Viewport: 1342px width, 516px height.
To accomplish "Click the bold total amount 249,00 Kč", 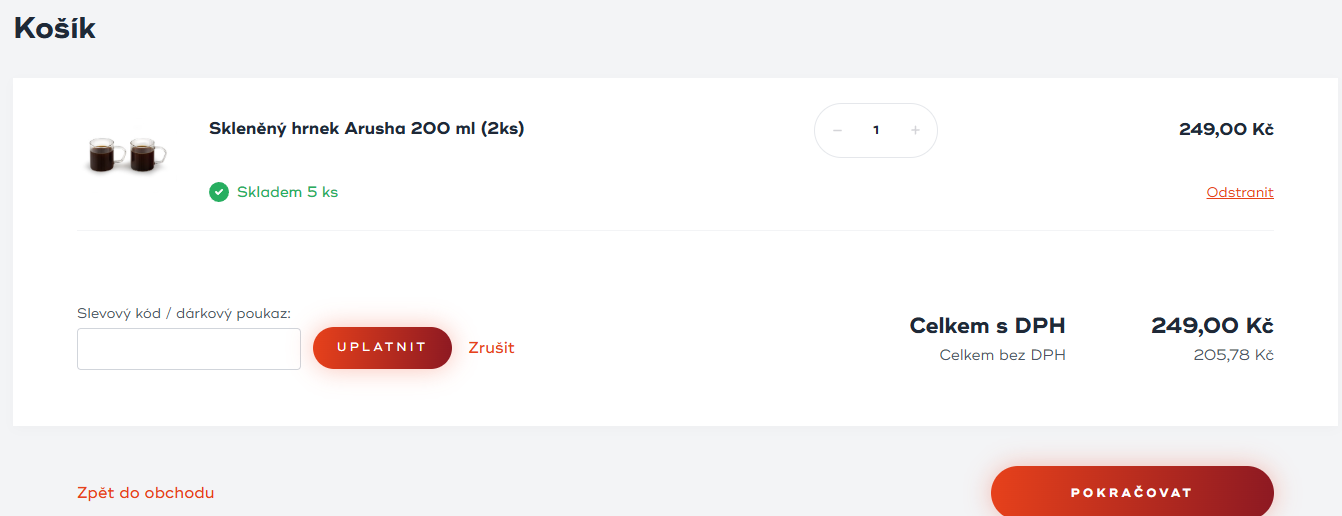I will [x=1212, y=326].
